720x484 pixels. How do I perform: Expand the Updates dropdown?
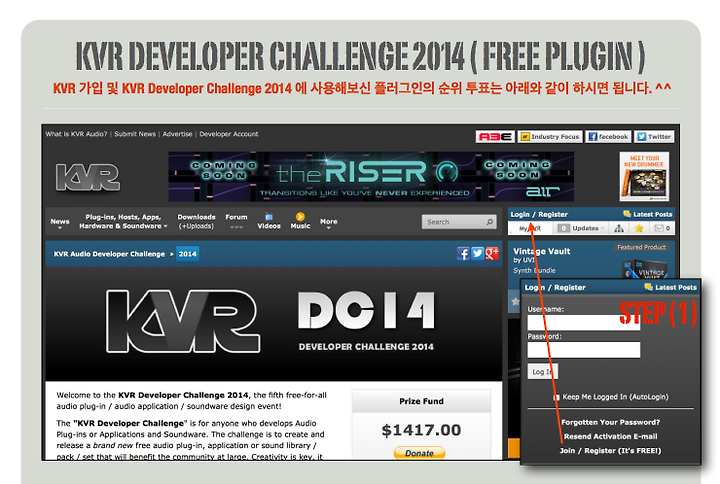pos(580,228)
